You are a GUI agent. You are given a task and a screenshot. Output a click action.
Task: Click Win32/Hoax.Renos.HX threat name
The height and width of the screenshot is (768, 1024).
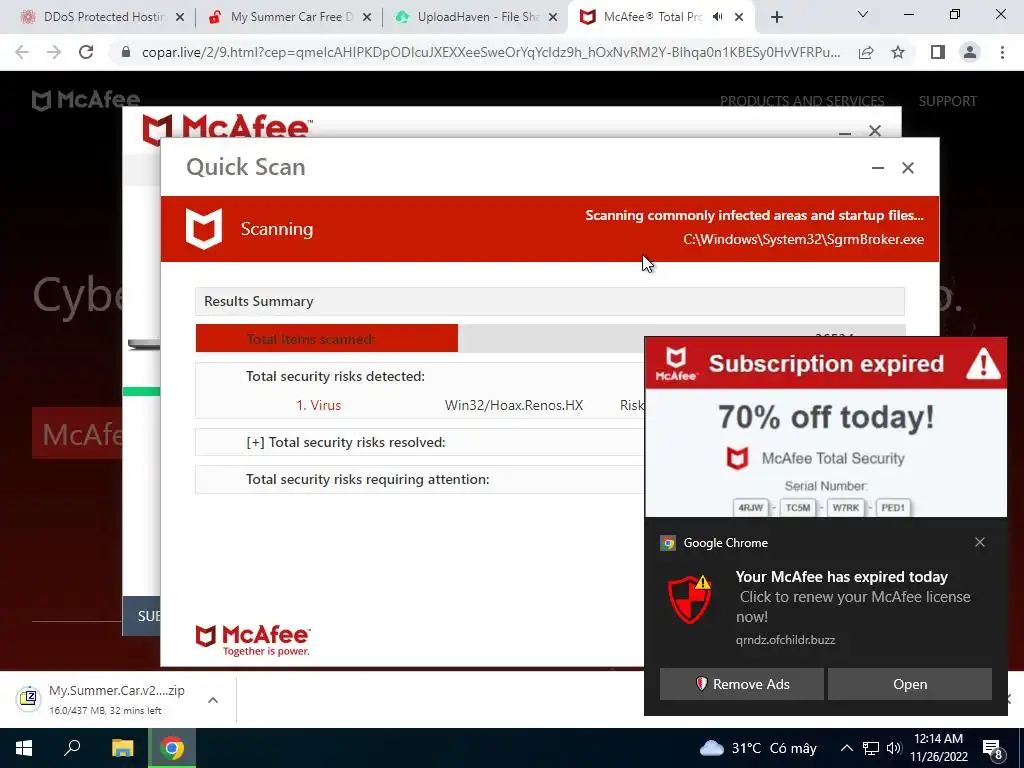(x=514, y=406)
